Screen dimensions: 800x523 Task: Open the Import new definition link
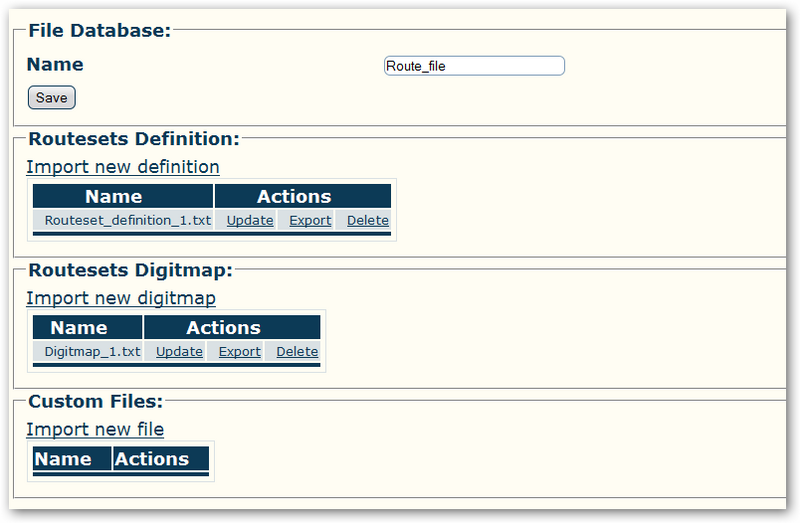pyautogui.click(x=123, y=167)
